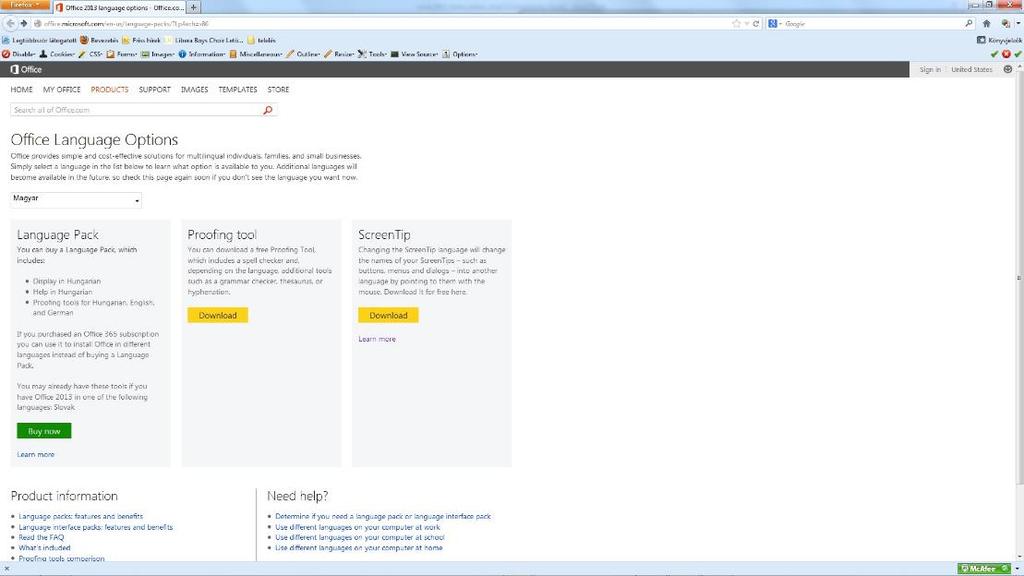The height and width of the screenshot is (576, 1024).
Task: Open the bookmark star dropdown arrow
Action: click(746, 24)
